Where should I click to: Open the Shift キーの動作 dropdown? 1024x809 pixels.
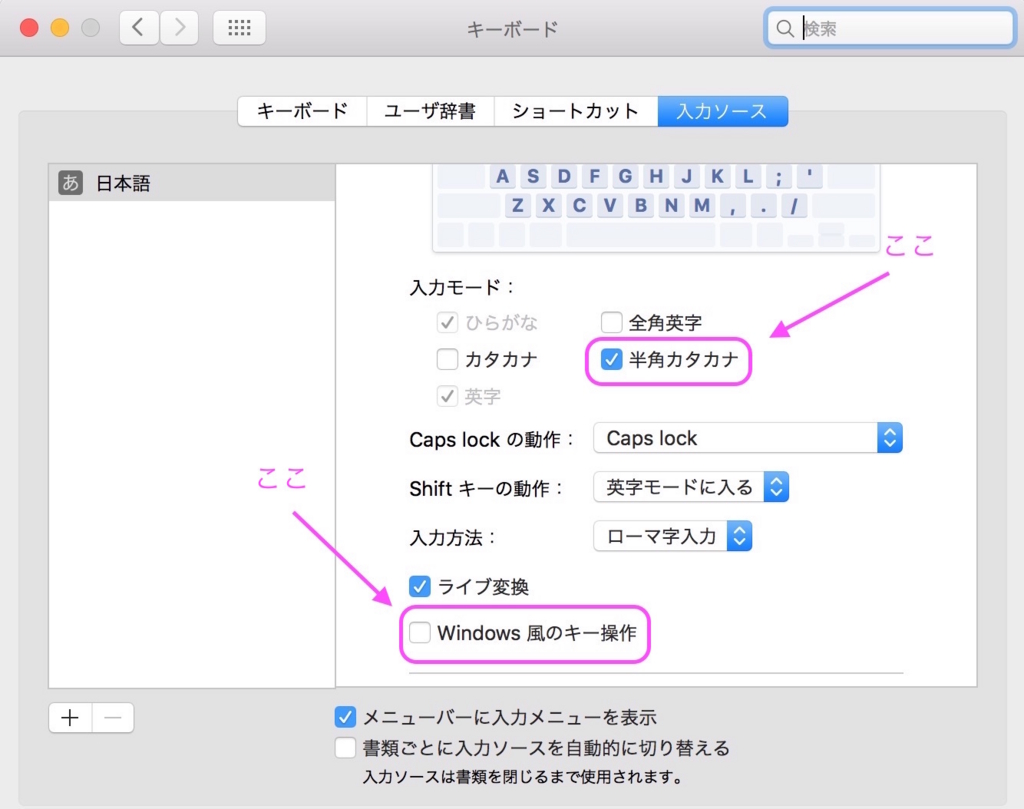(x=691, y=487)
